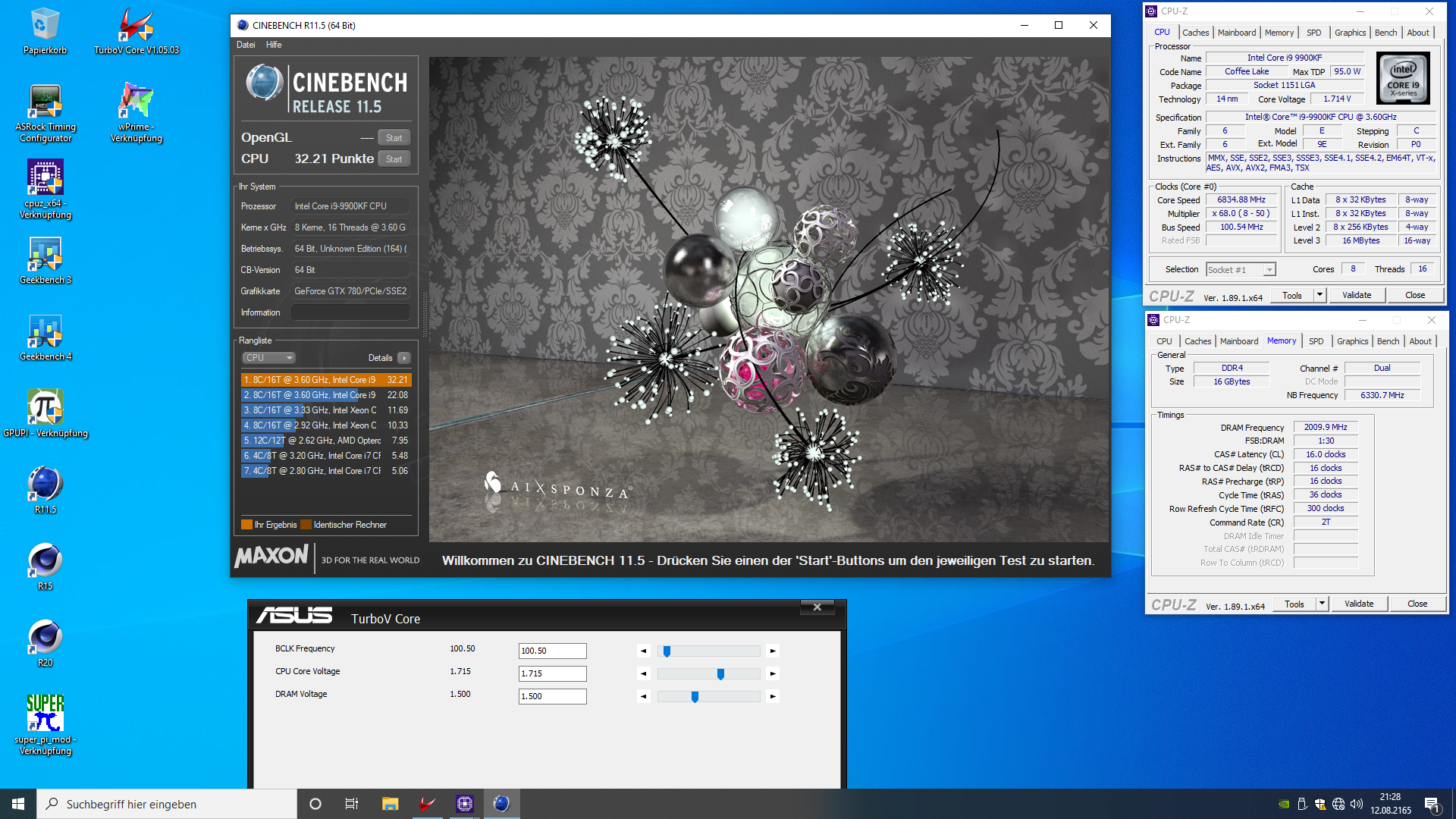
Task: Click the Windows Start button
Action: (x=18, y=804)
